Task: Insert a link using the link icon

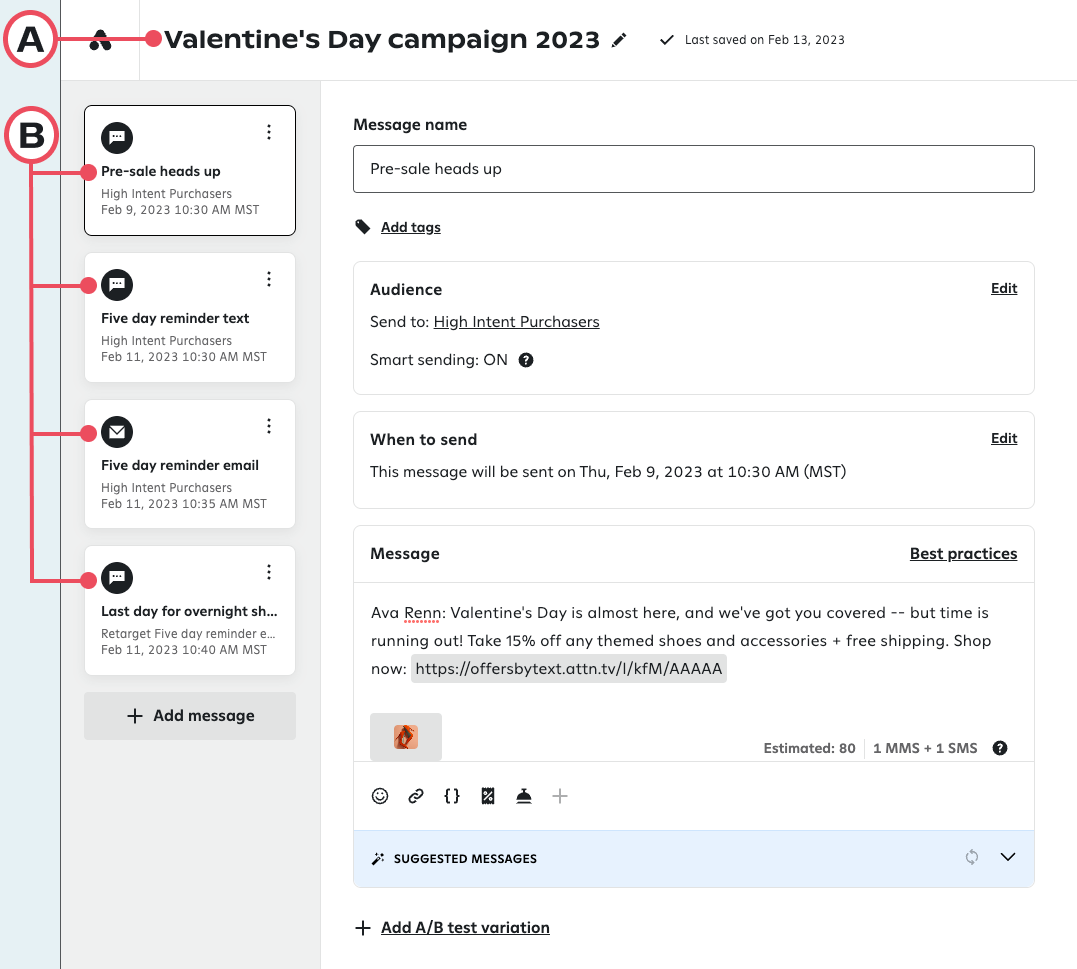Action: pyautogui.click(x=416, y=796)
